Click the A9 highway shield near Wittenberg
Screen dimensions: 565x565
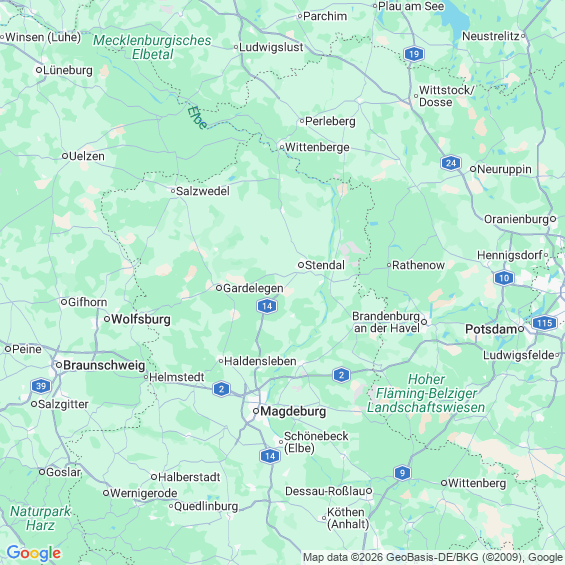coord(402,473)
